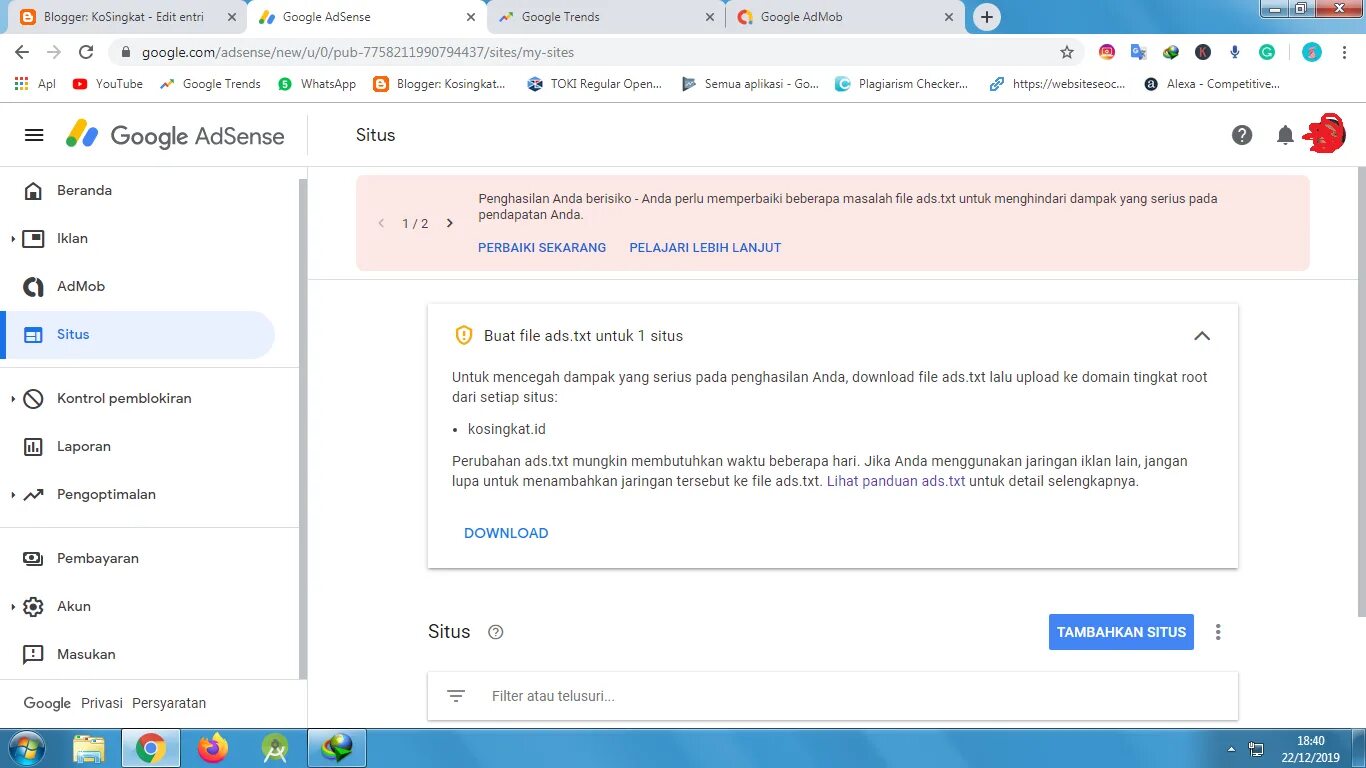Open the AdSense hamburger menu
The height and width of the screenshot is (768, 1366).
34,135
